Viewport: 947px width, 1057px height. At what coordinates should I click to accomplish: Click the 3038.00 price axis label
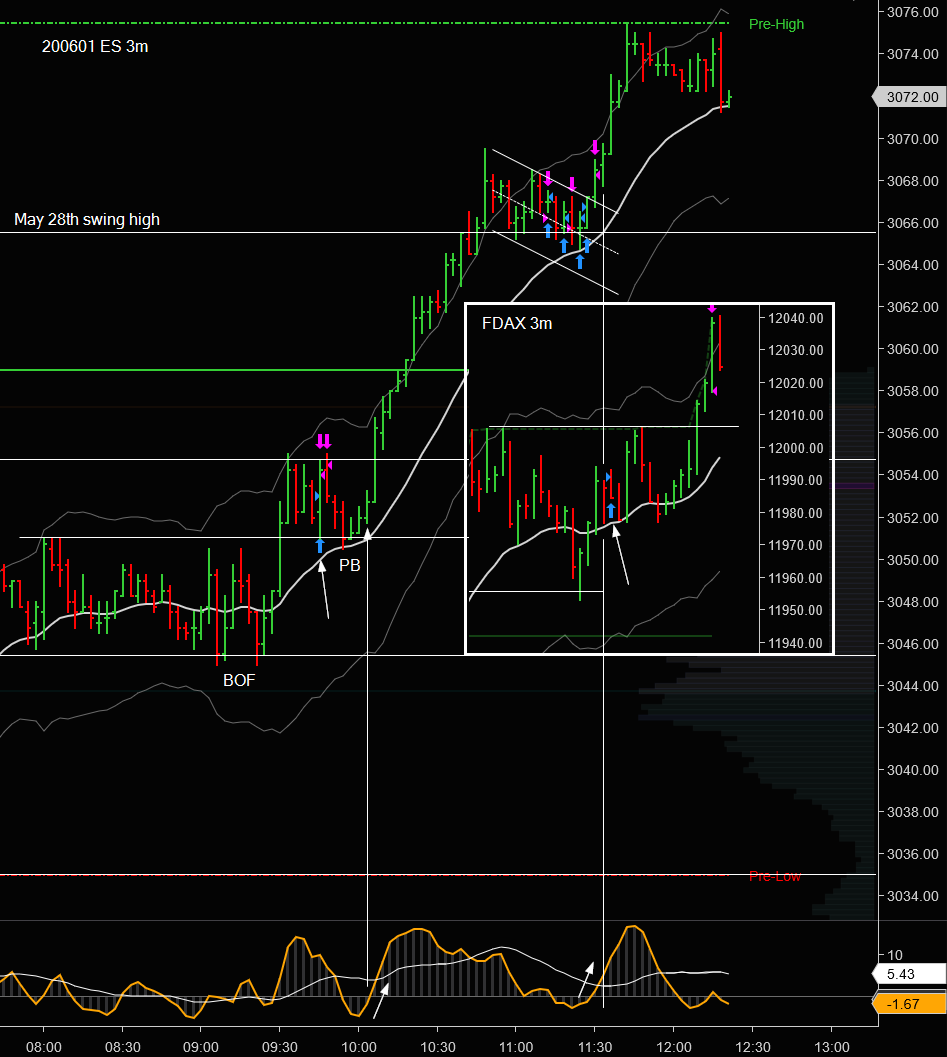point(913,812)
